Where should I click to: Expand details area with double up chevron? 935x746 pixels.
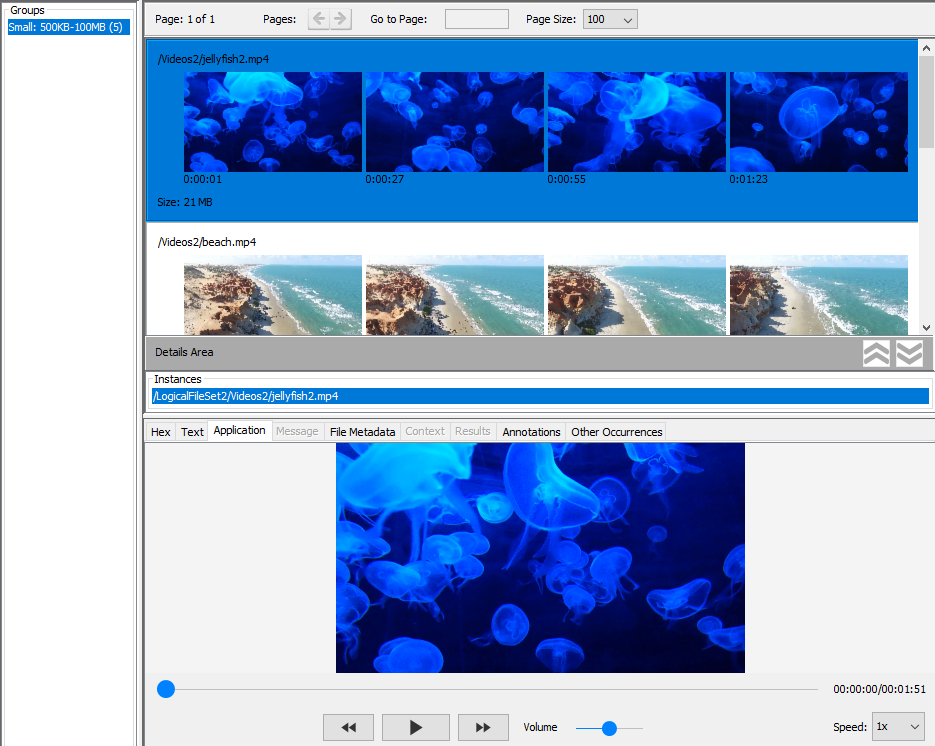876,353
